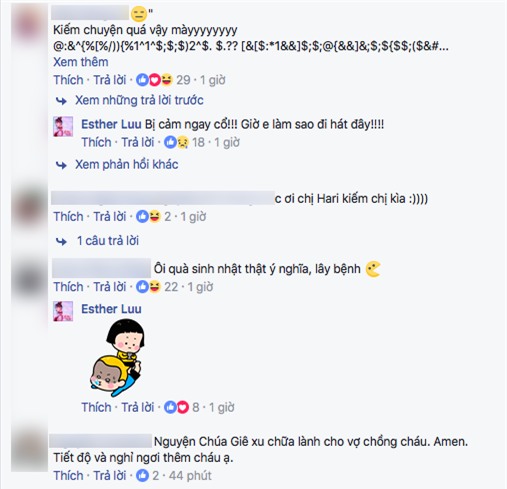Expand Xem phản hồi khác replies
The height and width of the screenshot is (489, 507).
click(x=127, y=165)
